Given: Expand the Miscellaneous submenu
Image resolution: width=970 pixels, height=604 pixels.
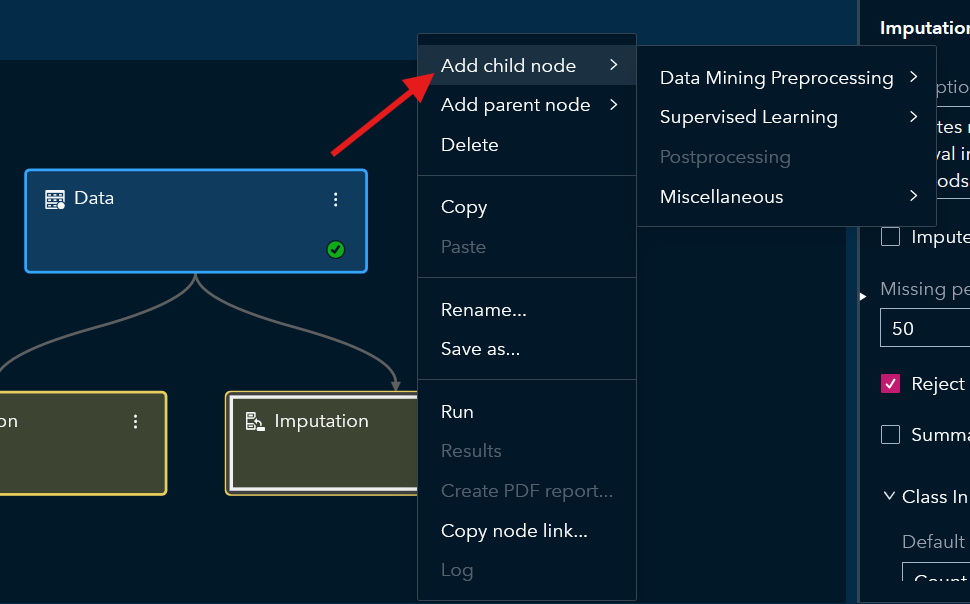Looking at the screenshot, I should click(786, 197).
